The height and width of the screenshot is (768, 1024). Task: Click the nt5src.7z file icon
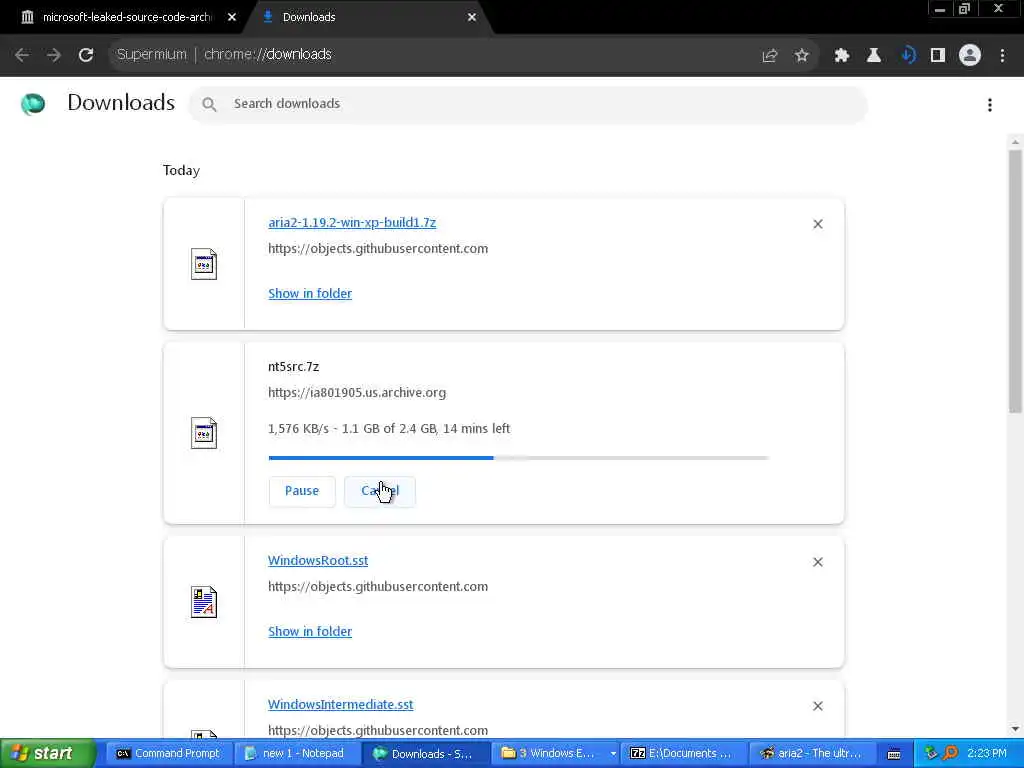click(x=204, y=433)
